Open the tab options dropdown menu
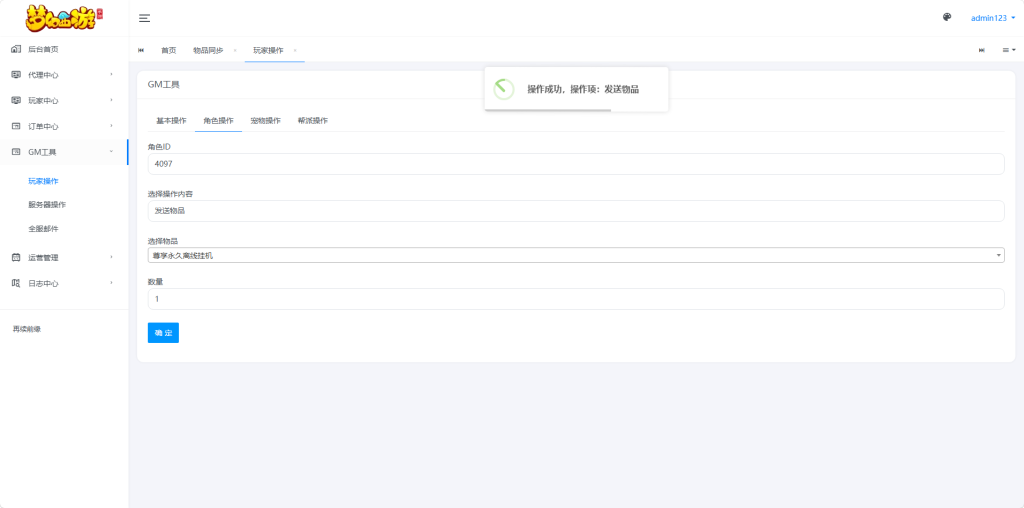 pos(1009,50)
